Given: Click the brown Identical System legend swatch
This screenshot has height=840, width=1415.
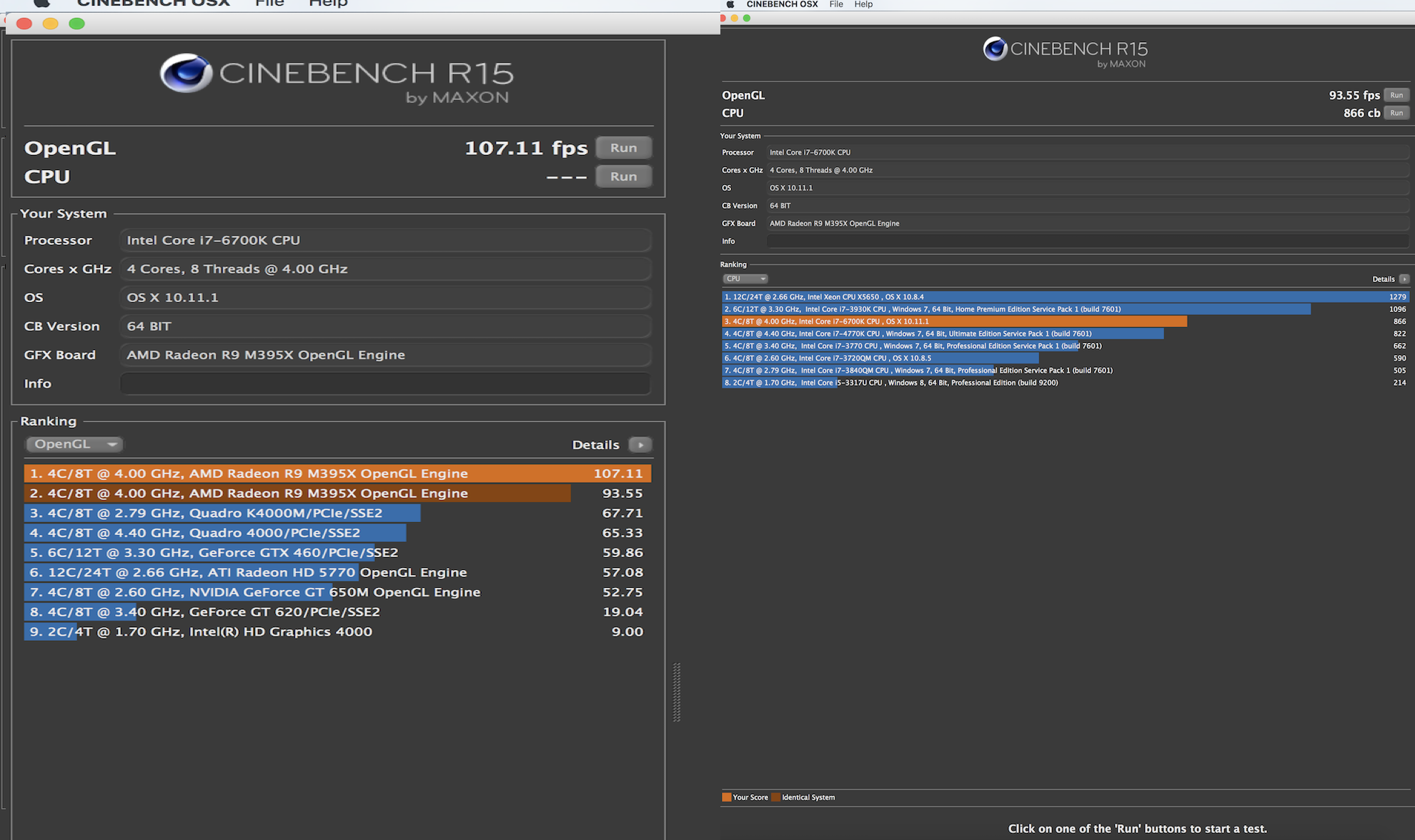Looking at the screenshot, I should point(776,797).
